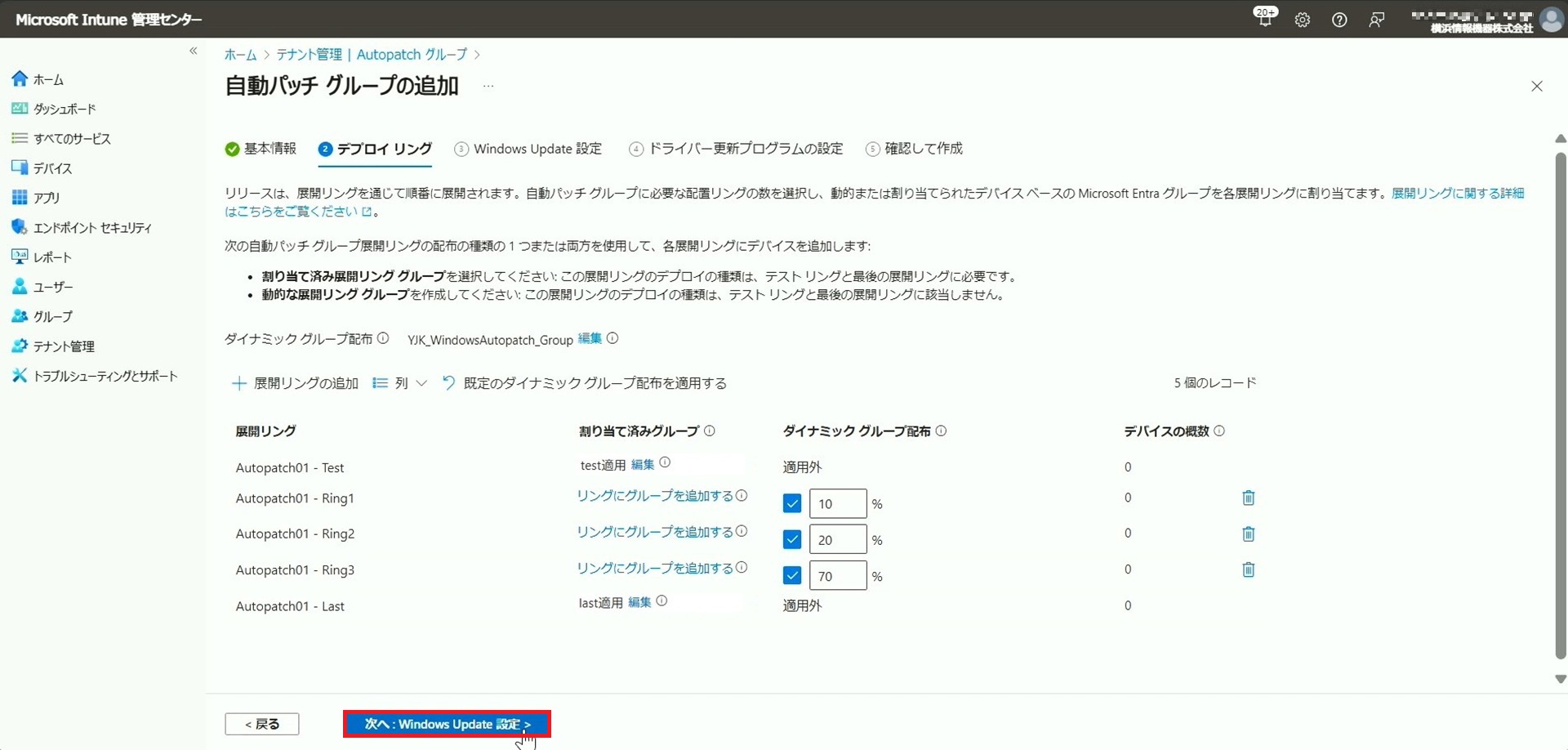This screenshot has height=750, width=1568.
Task: Click リングにグループを追加する for Ring2
Action: click(655, 532)
